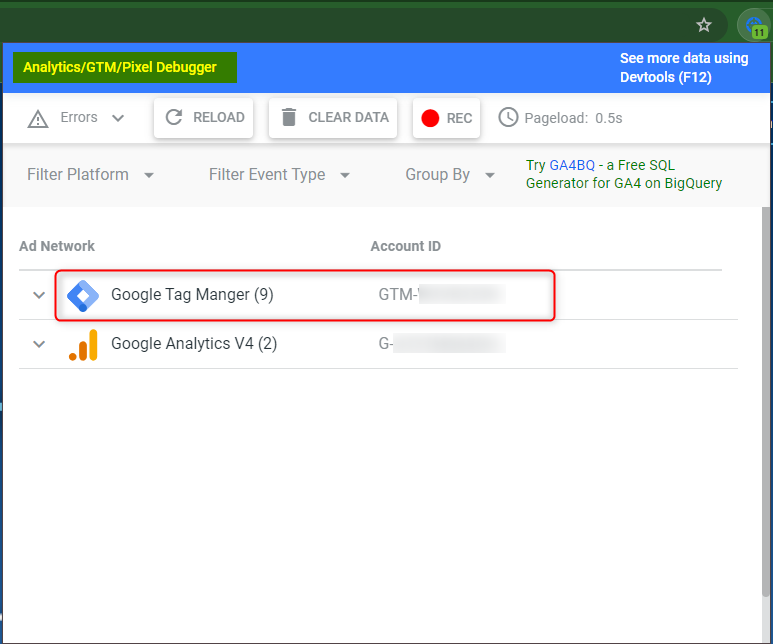773x644 pixels.
Task: Click the Google Analytics bar chart icon
Action: [x=83, y=345]
